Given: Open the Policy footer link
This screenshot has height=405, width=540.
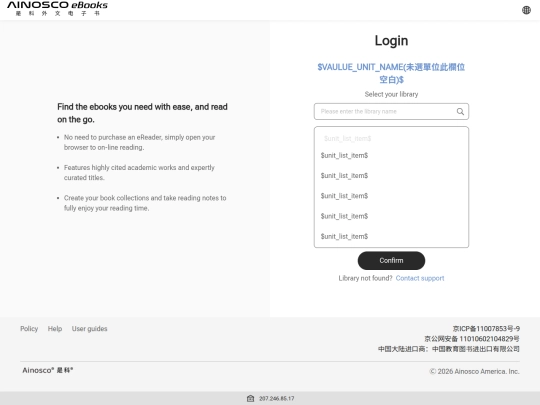Looking at the screenshot, I should 29,329.
